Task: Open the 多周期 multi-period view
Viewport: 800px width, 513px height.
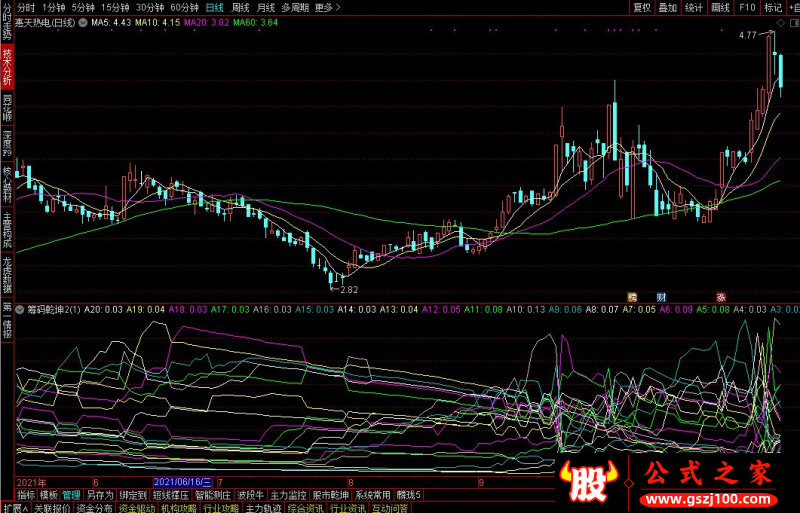Action: (x=295, y=7)
